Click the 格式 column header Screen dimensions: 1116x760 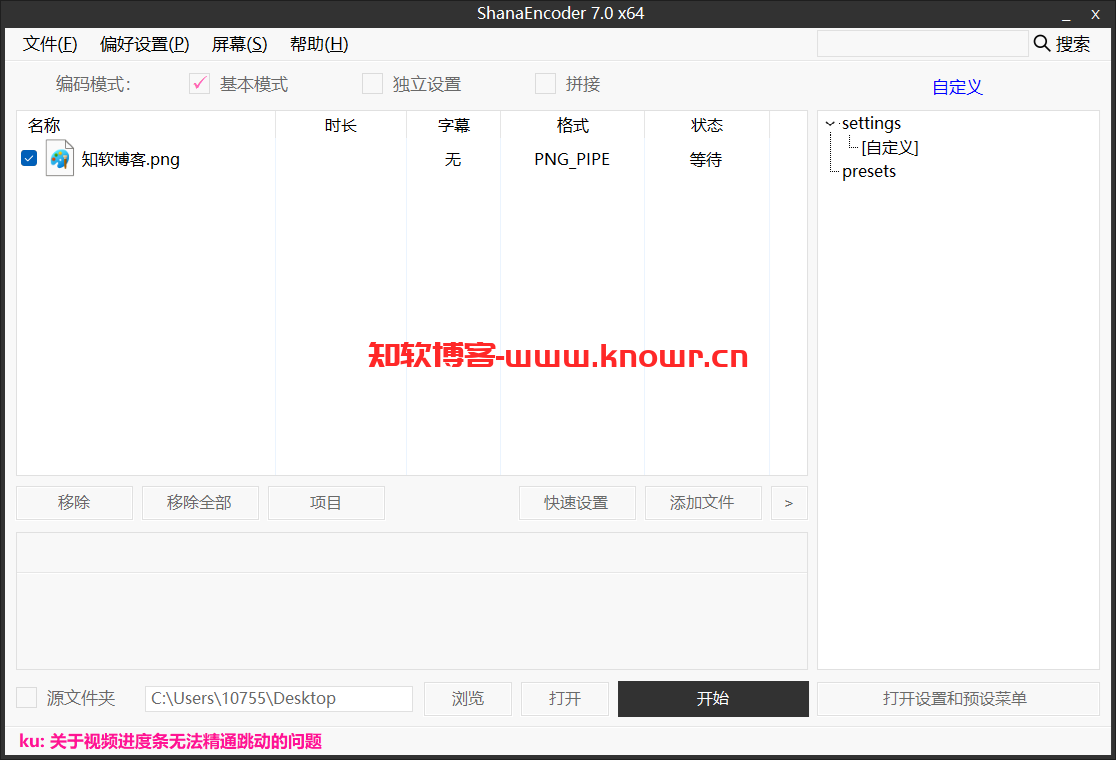click(572, 125)
